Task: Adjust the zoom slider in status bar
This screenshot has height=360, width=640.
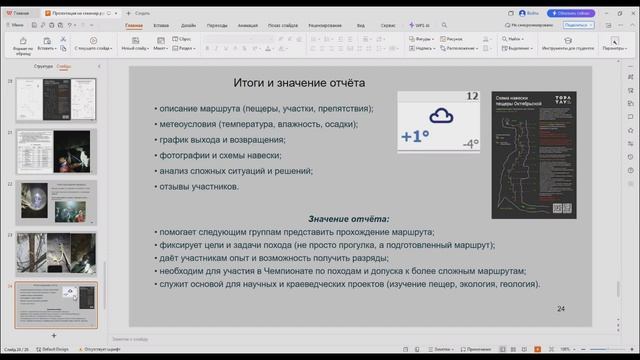Action: (607, 349)
